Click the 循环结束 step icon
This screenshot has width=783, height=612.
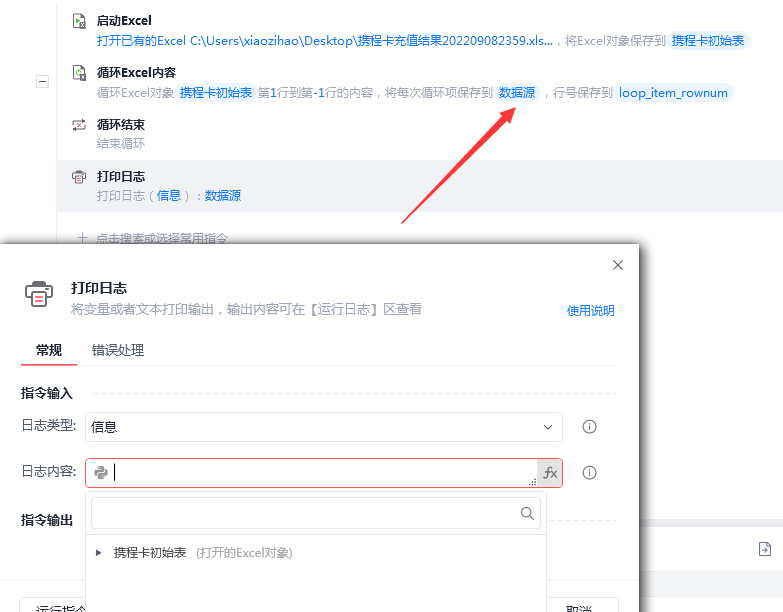(x=79, y=125)
